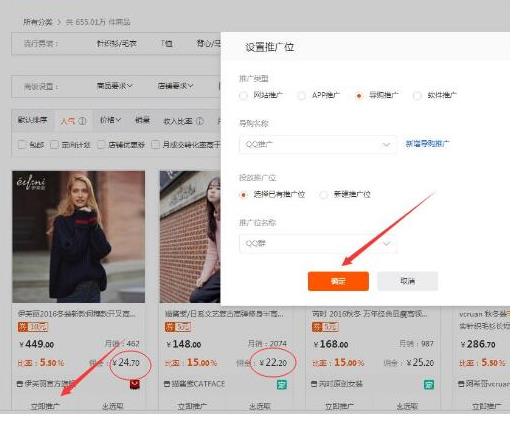The height and width of the screenshot is (421, 514).
Task: Click orange coupon badge on 148.00 product
Action: (x=177, y=327)
